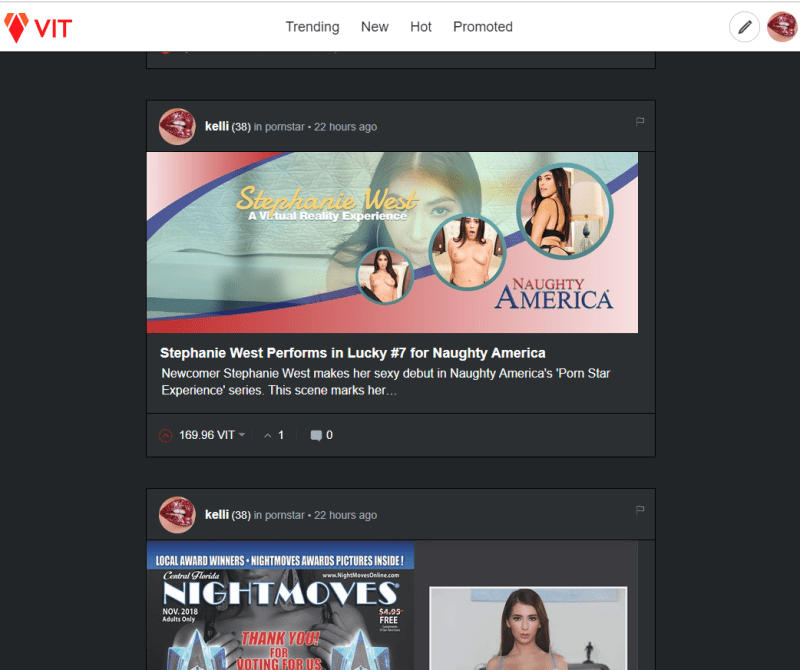Flag the Nightmoves post
800x670 pixels.
point(640,510)
